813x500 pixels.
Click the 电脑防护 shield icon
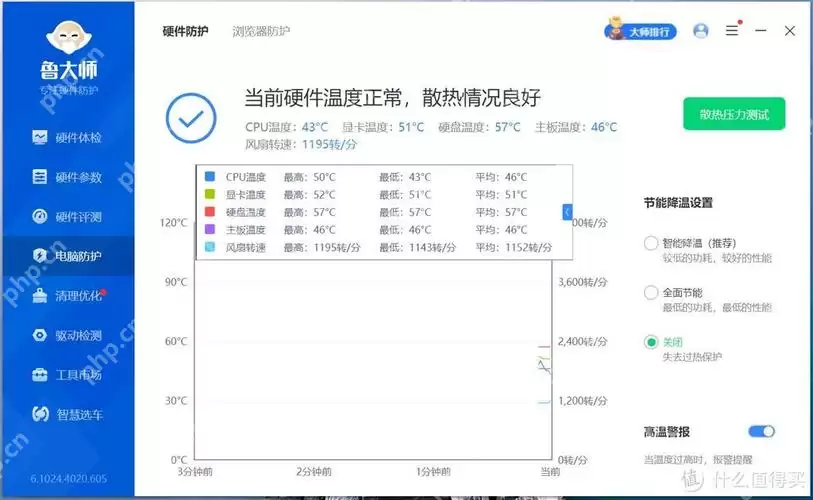[39, 255]
